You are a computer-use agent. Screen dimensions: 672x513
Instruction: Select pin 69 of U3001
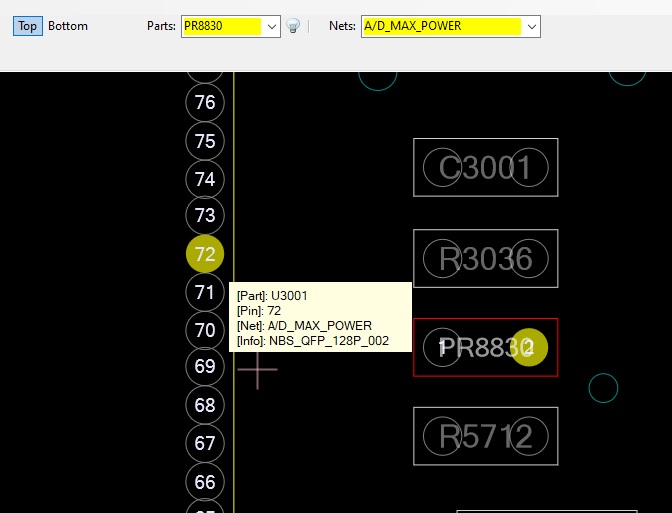(205, 366)
